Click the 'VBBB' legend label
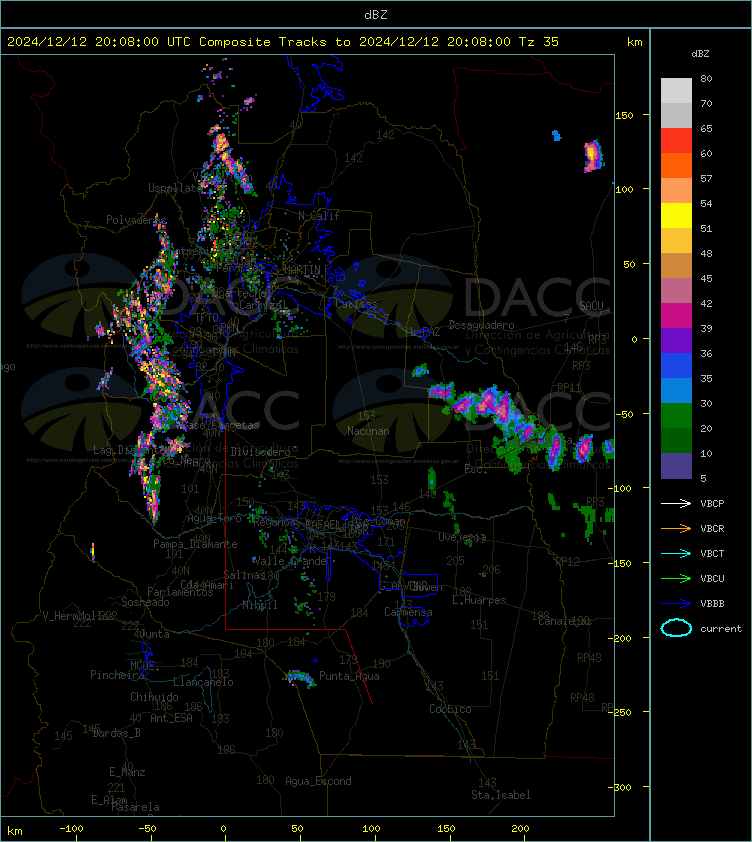 point(712,604)
